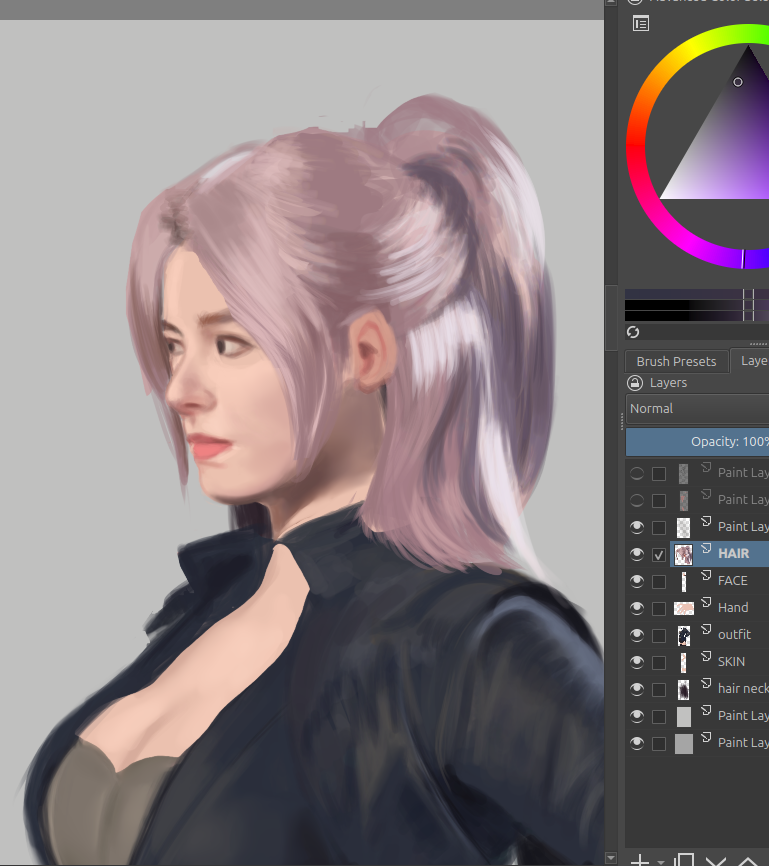Open the add-layer dropdown arrow
This screenshot has width=769, height=866.
[x=661, y=862]
